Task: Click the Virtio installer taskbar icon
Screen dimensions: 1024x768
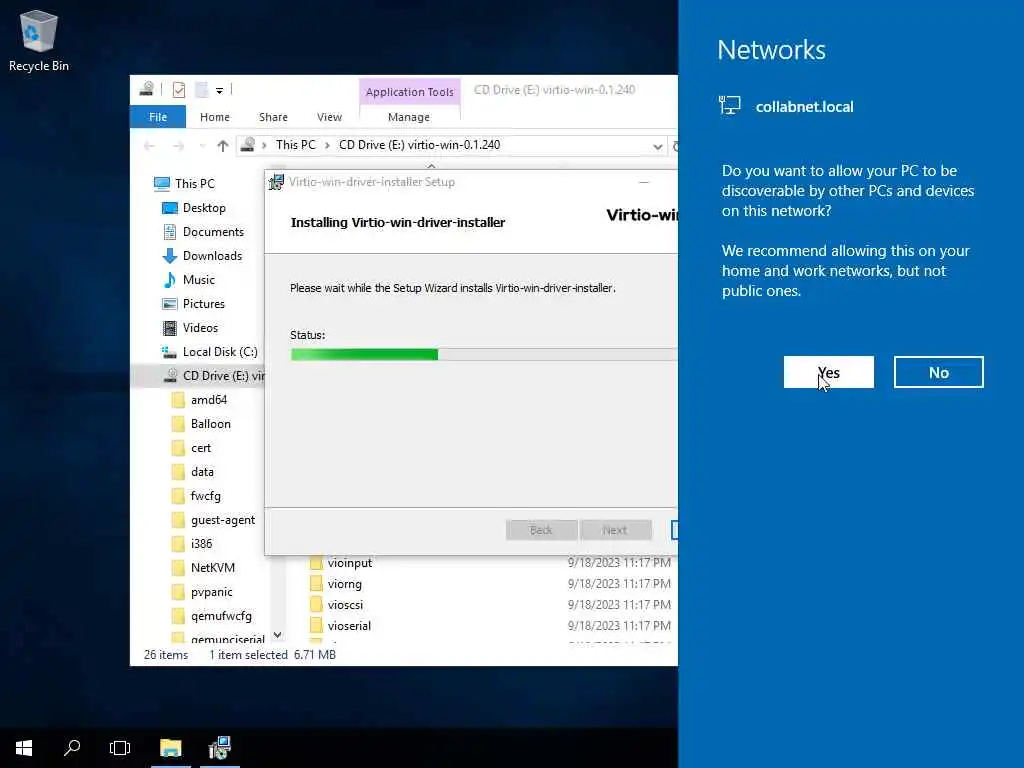Action: tap(219, 748)
